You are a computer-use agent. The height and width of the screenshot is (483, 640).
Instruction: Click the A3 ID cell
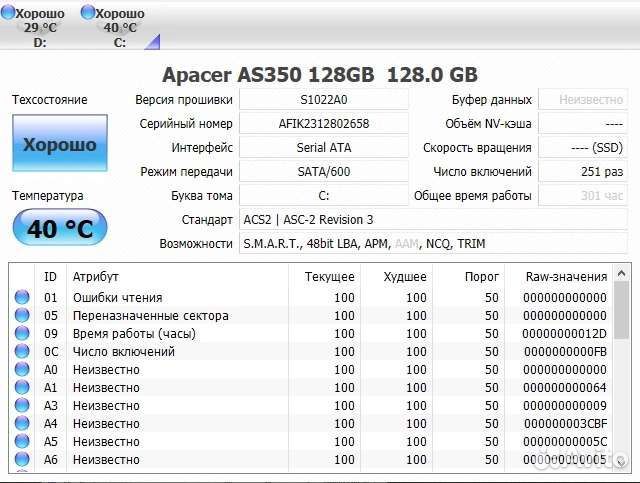click(x=51, y=405)
